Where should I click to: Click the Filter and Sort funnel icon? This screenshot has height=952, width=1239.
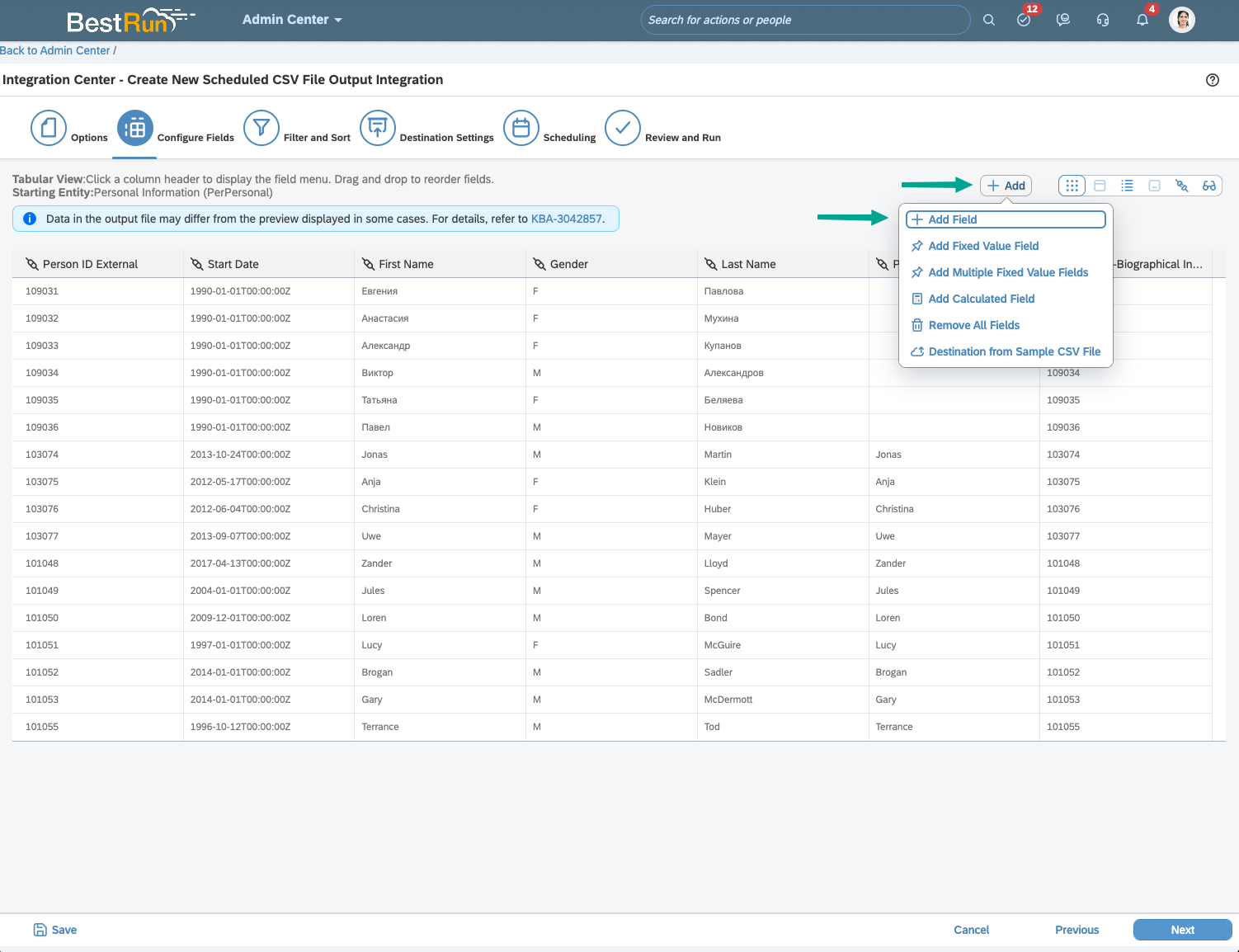click(x=261, y=129)
